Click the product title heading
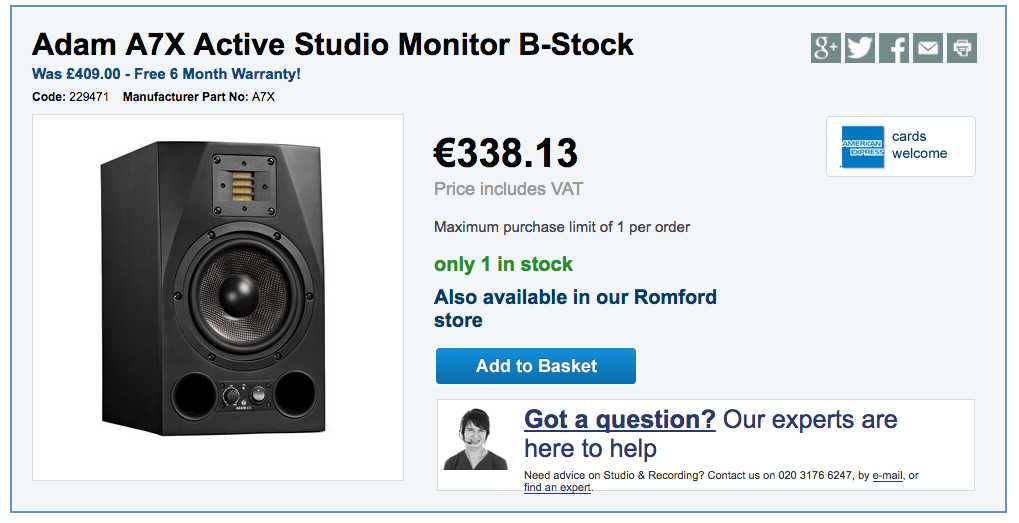 pyautogui.click(x=333, y=45)
